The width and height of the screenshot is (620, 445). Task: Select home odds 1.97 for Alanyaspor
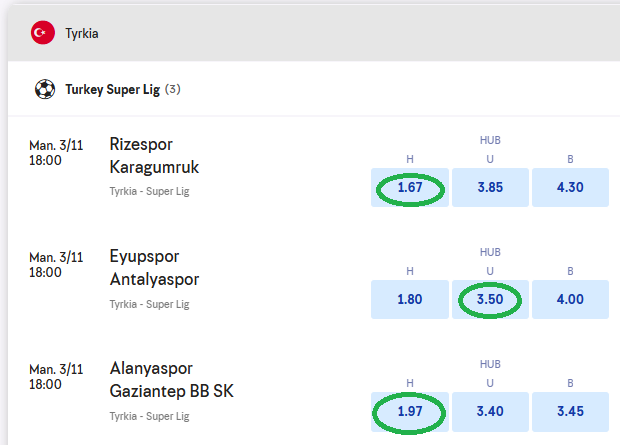coord(409,411)
